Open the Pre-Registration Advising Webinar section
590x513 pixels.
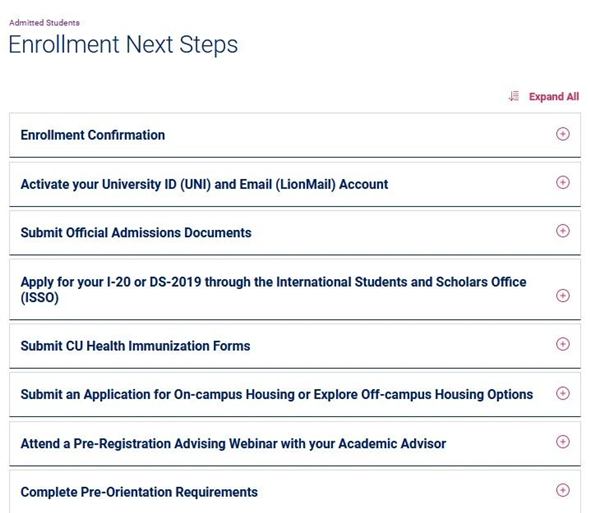pos(295,443)
